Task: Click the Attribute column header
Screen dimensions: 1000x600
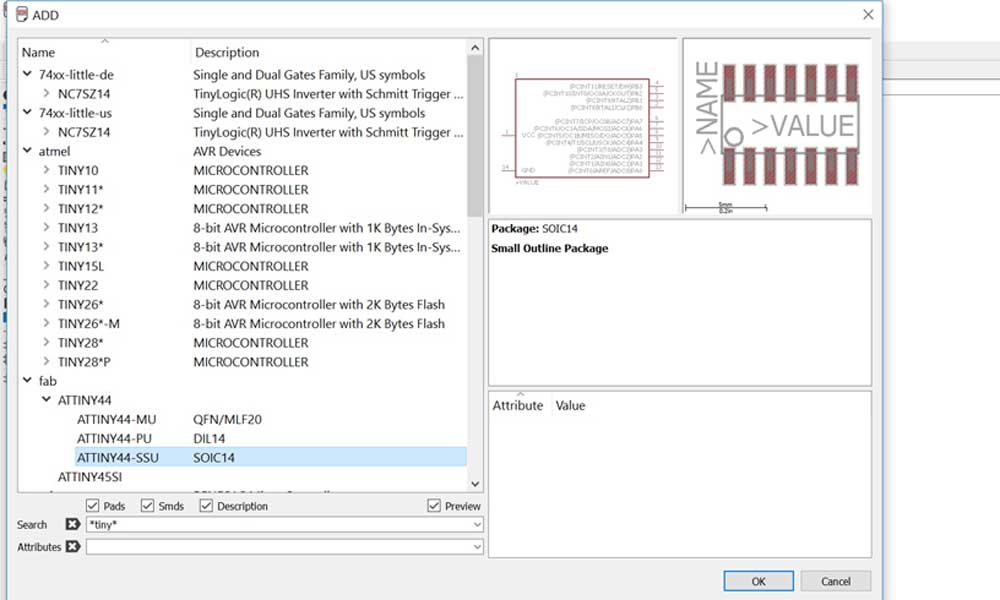Action: [x=518, y=406]
